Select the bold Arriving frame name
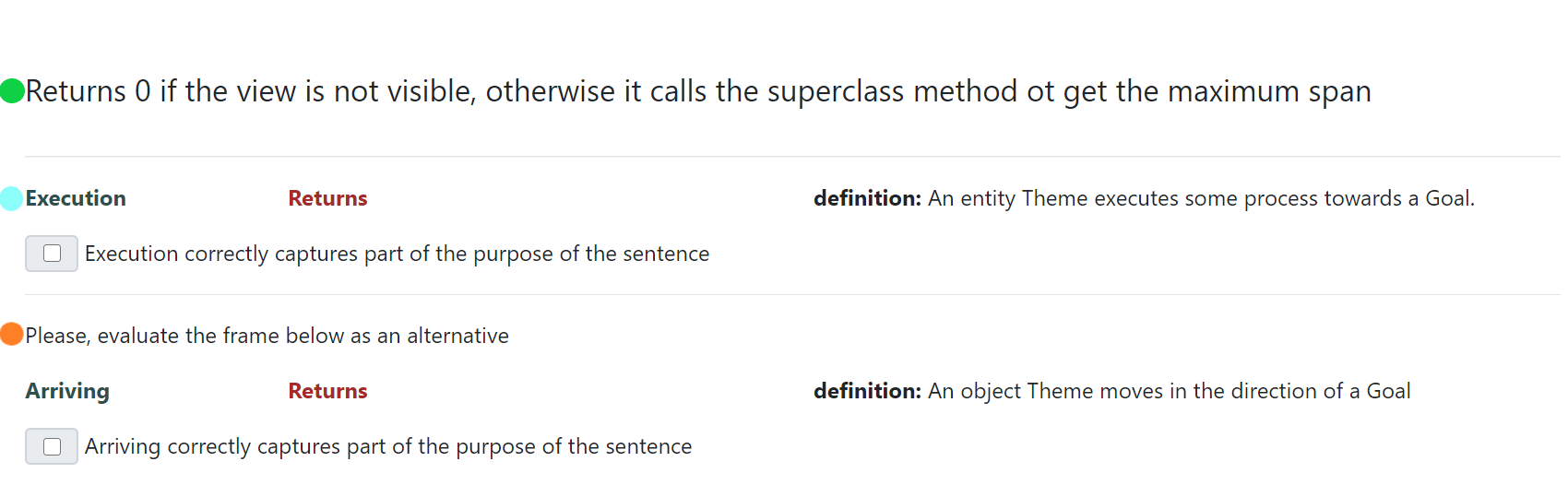1568x497 pixels. click(67, 391)
